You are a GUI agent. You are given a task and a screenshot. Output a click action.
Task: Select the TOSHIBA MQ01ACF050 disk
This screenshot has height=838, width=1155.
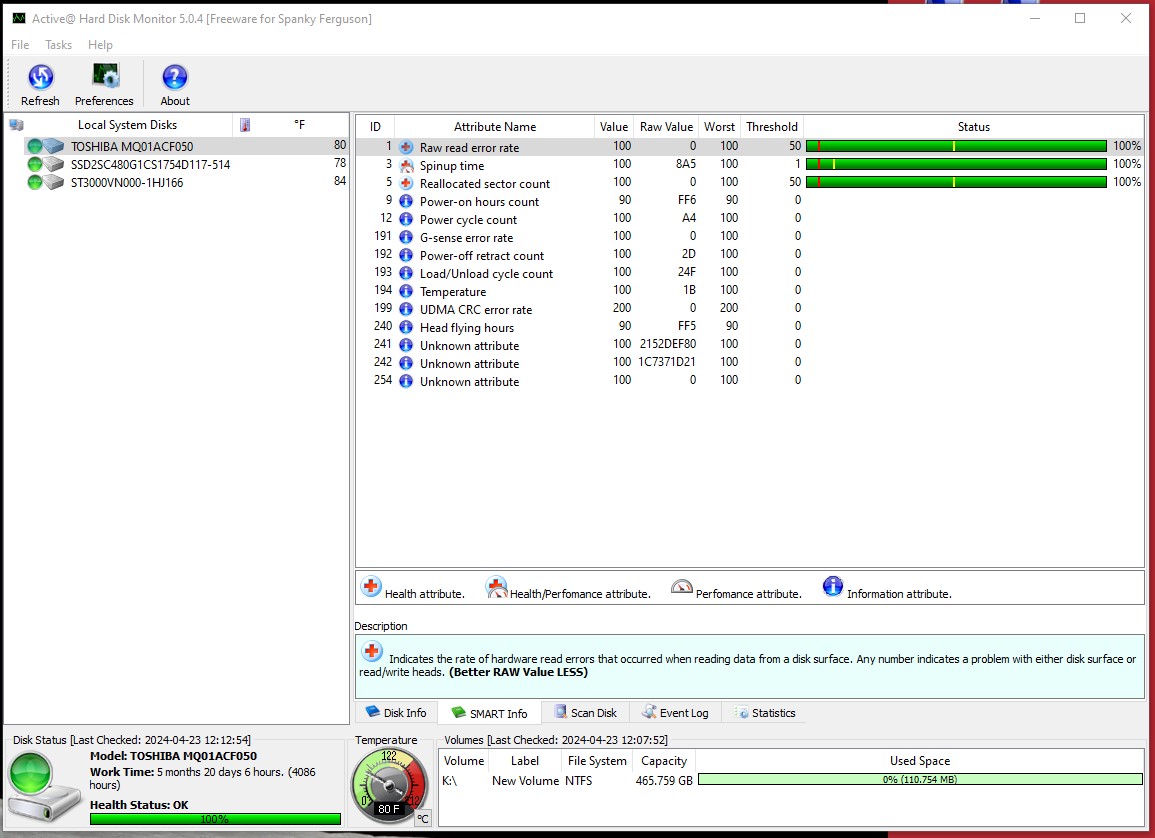tap(132, 146)
